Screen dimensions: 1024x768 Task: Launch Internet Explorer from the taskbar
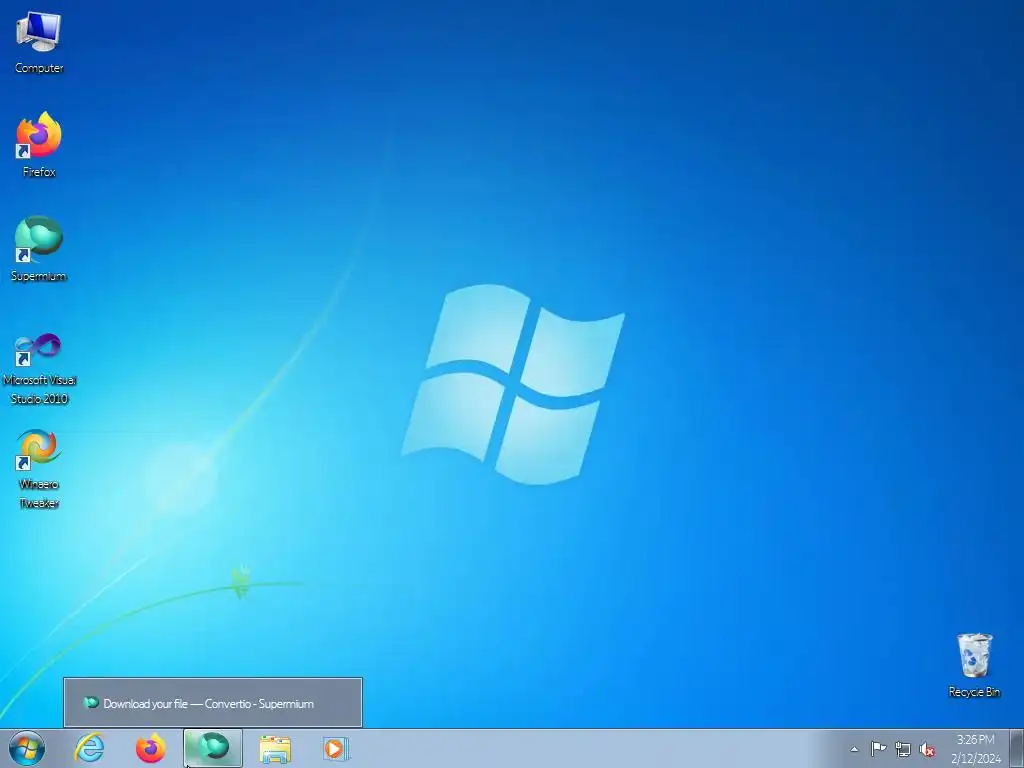pos(89,748)
